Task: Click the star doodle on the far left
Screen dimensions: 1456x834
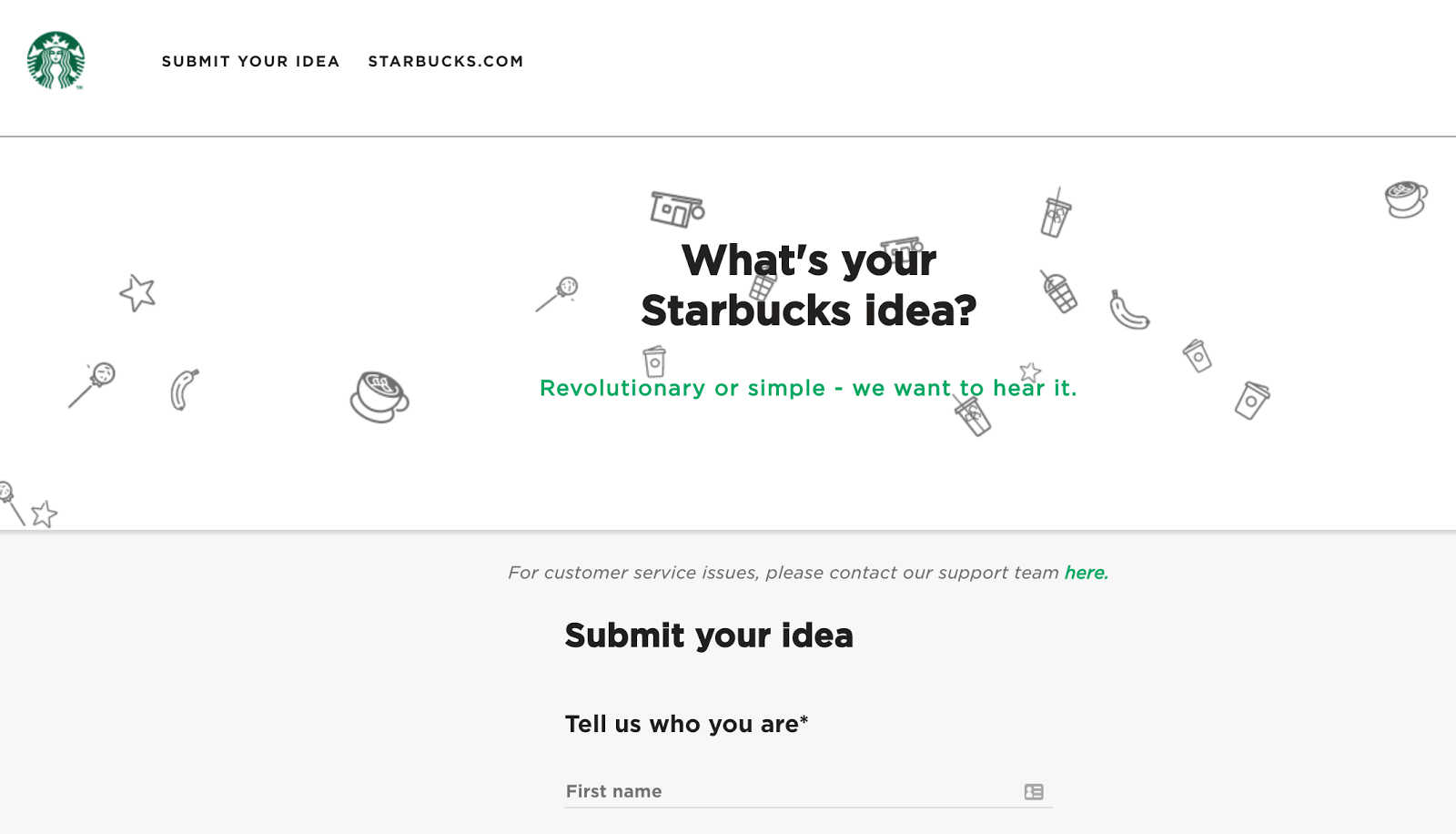Action: [137, 293]
